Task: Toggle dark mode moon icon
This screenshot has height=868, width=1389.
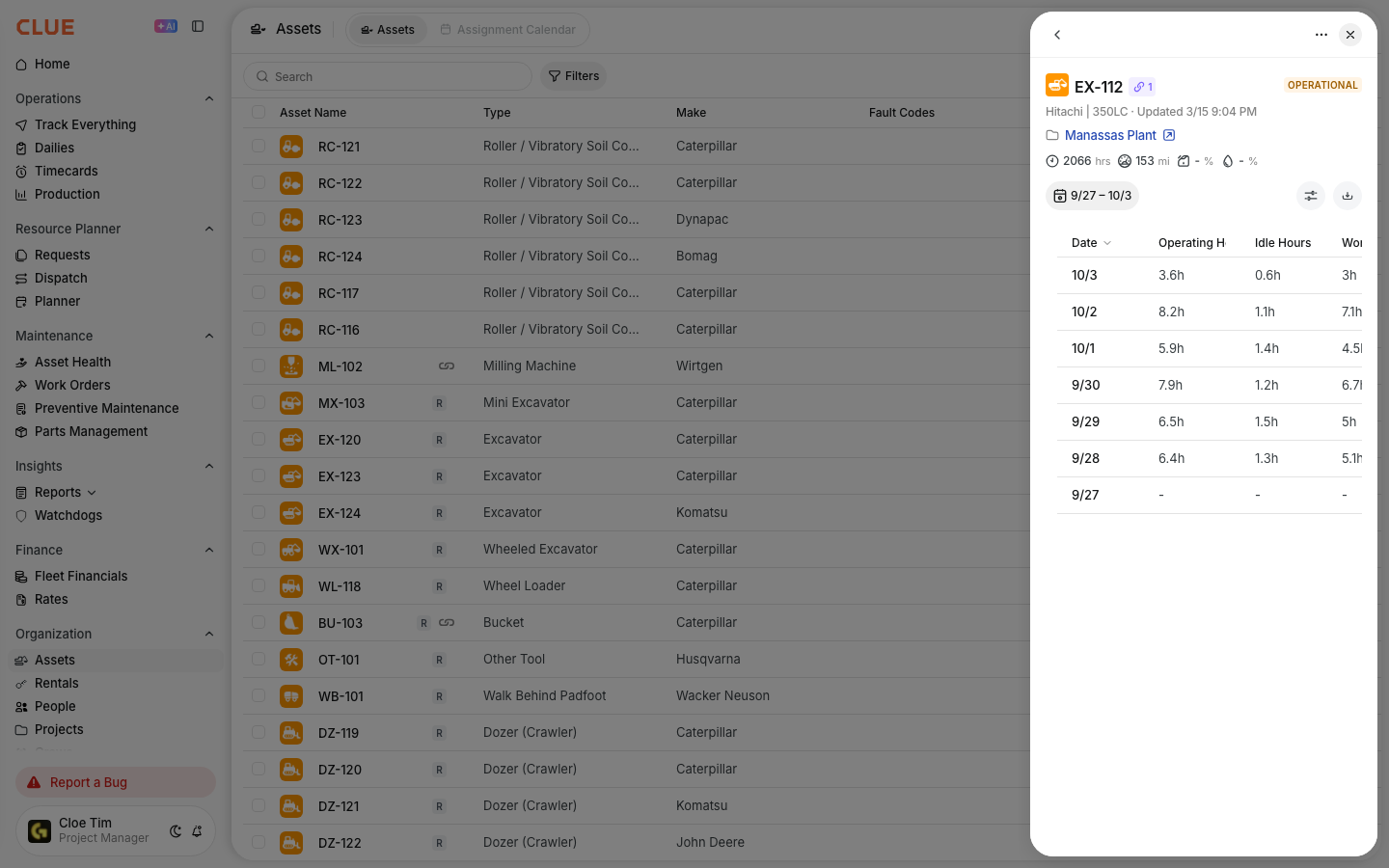Action: click(176, 831)
